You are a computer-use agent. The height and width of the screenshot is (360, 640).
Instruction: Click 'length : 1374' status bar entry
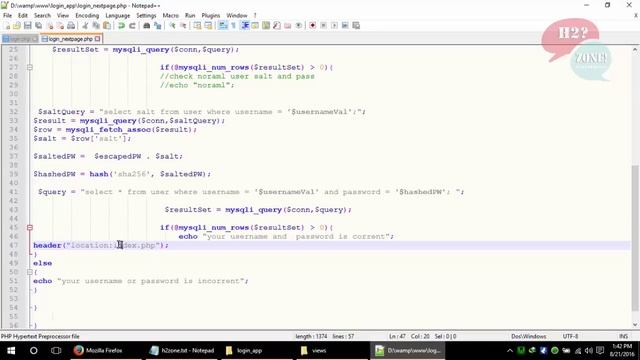[311, 336]
